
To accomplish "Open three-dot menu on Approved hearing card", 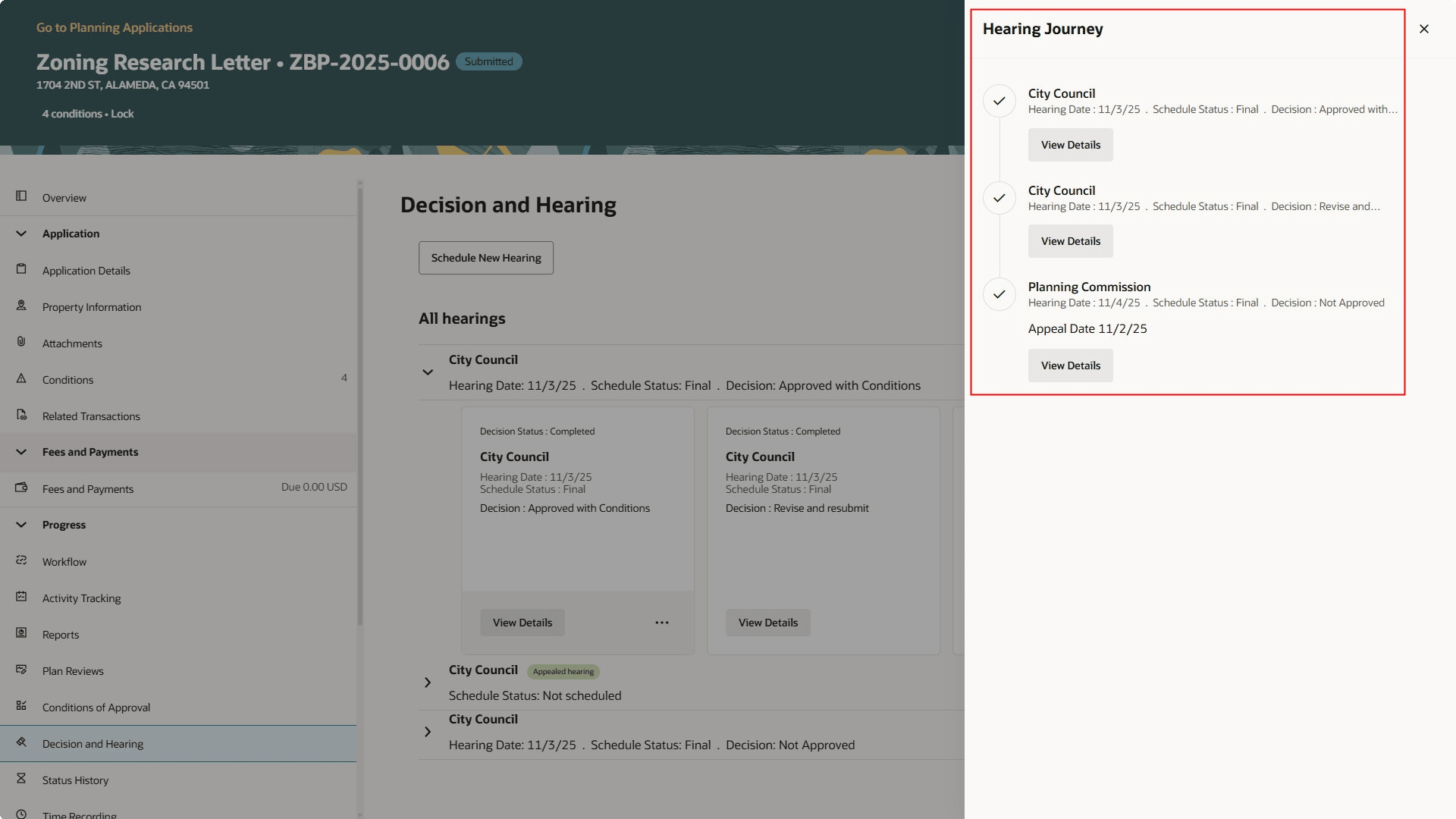I will [x=661, y=623].
